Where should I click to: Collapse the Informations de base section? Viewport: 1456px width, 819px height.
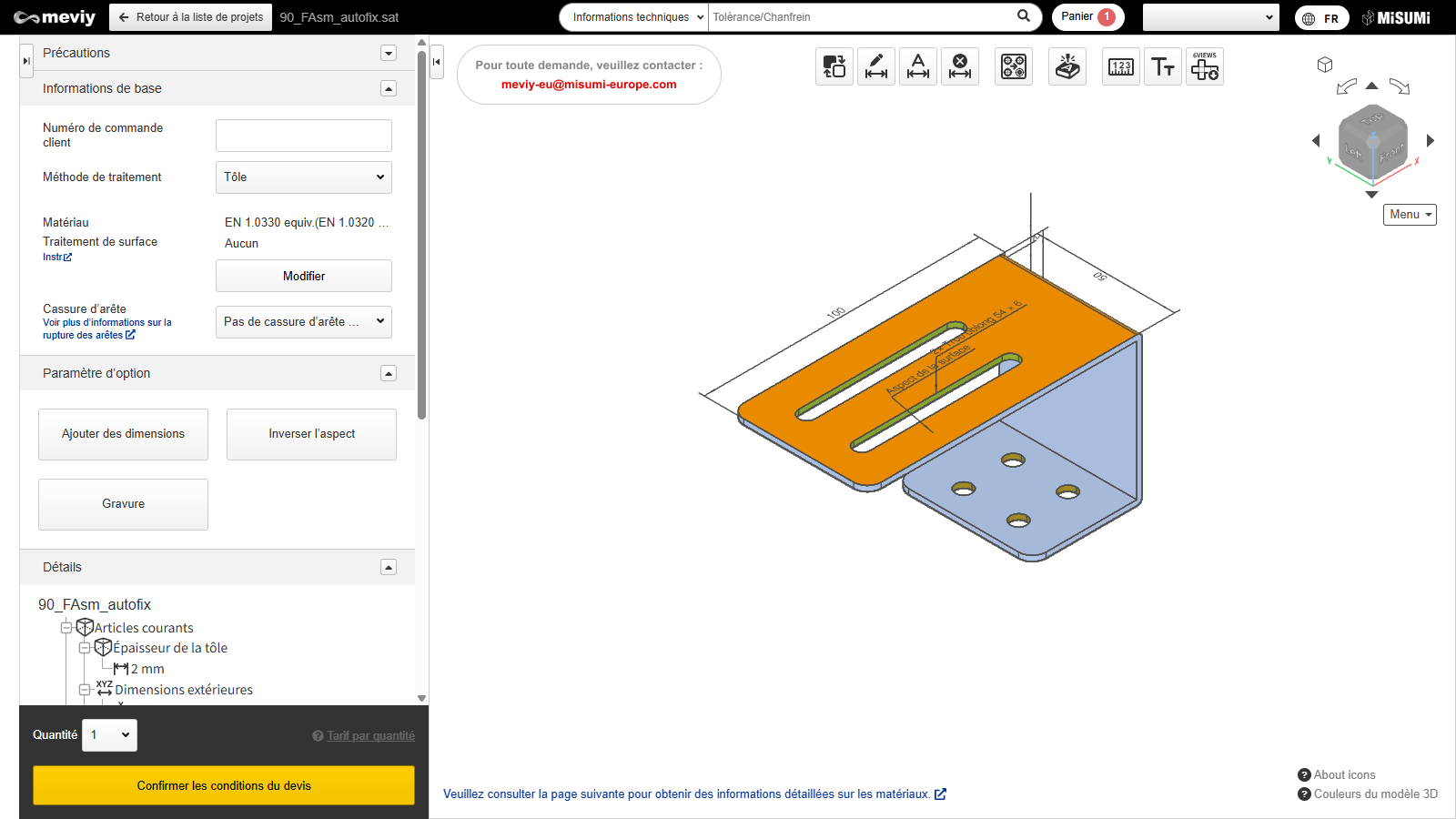pyautogui.click(x=389, y=88)
